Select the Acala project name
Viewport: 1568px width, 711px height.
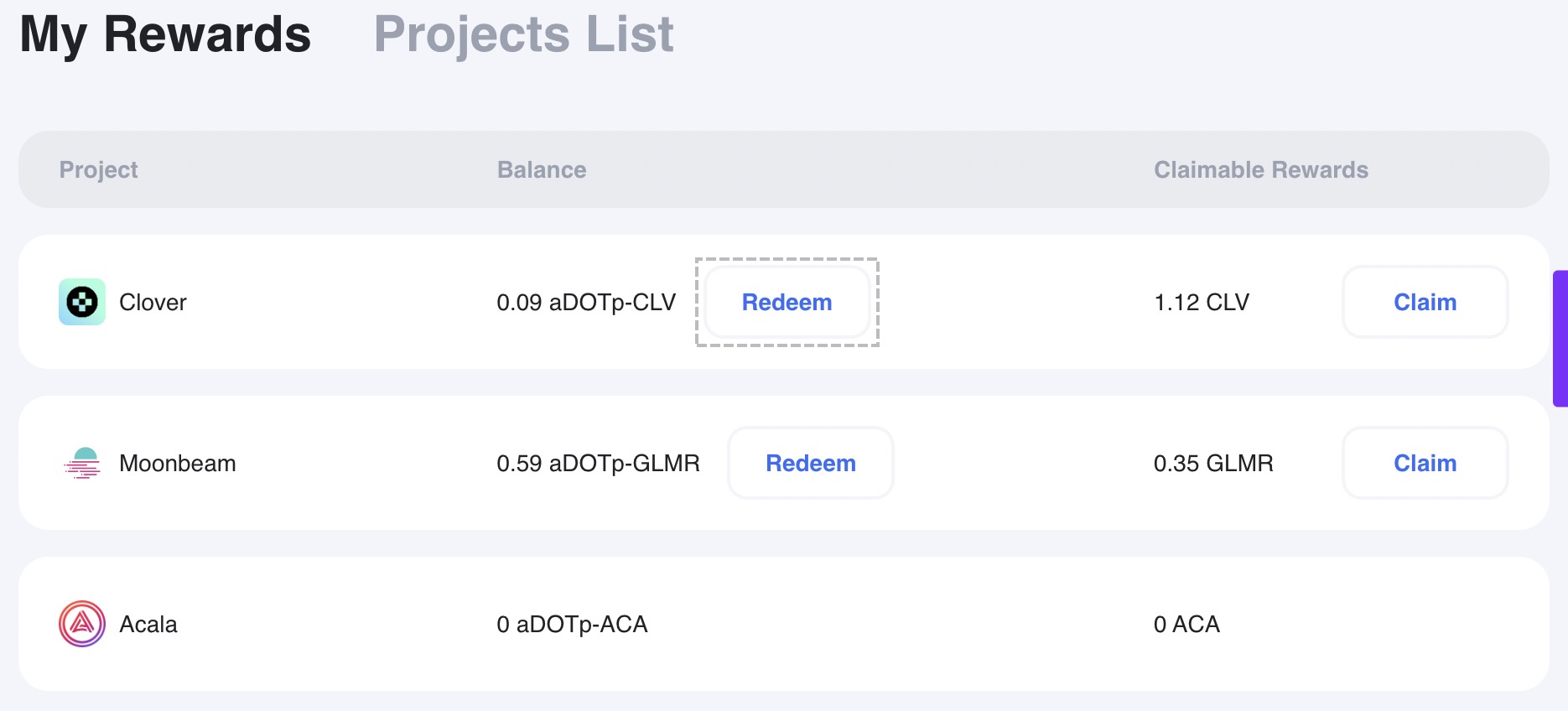point(148,624)
